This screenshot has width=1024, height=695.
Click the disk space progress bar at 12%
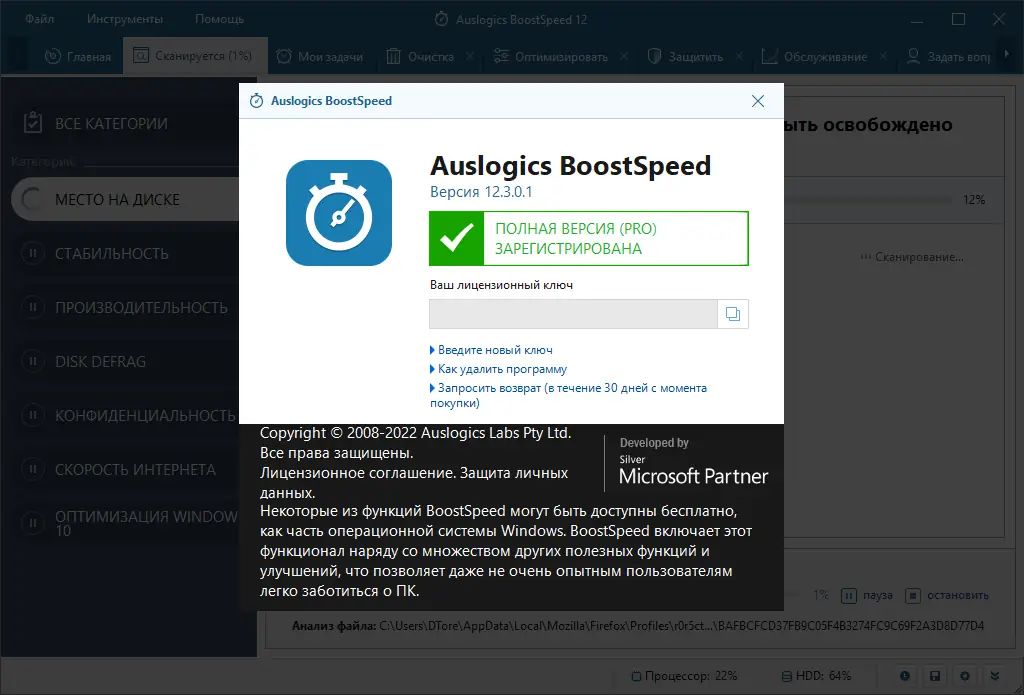coord(868,199)
